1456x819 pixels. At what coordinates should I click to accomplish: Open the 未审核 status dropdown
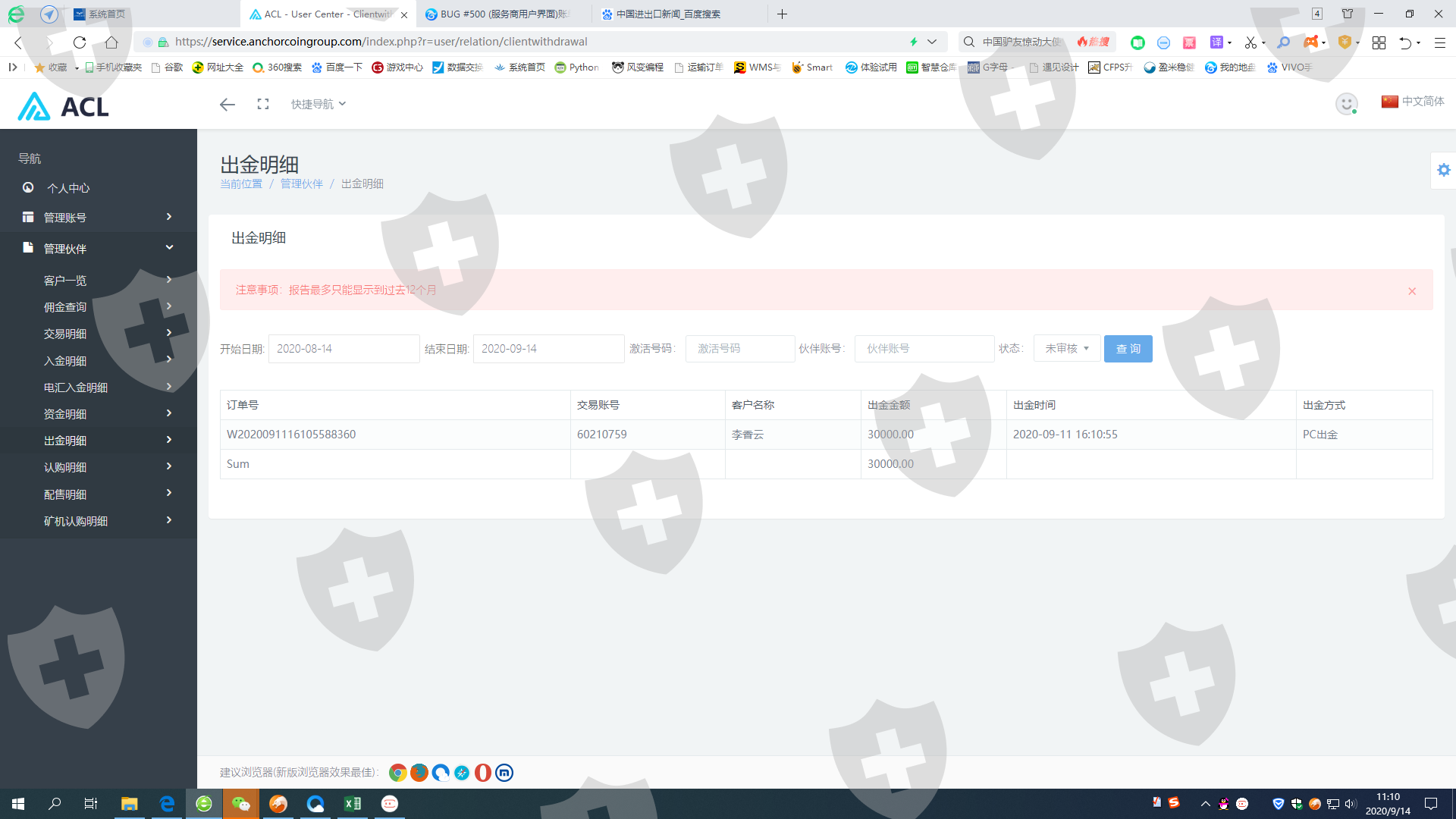tap(1066, 349)
